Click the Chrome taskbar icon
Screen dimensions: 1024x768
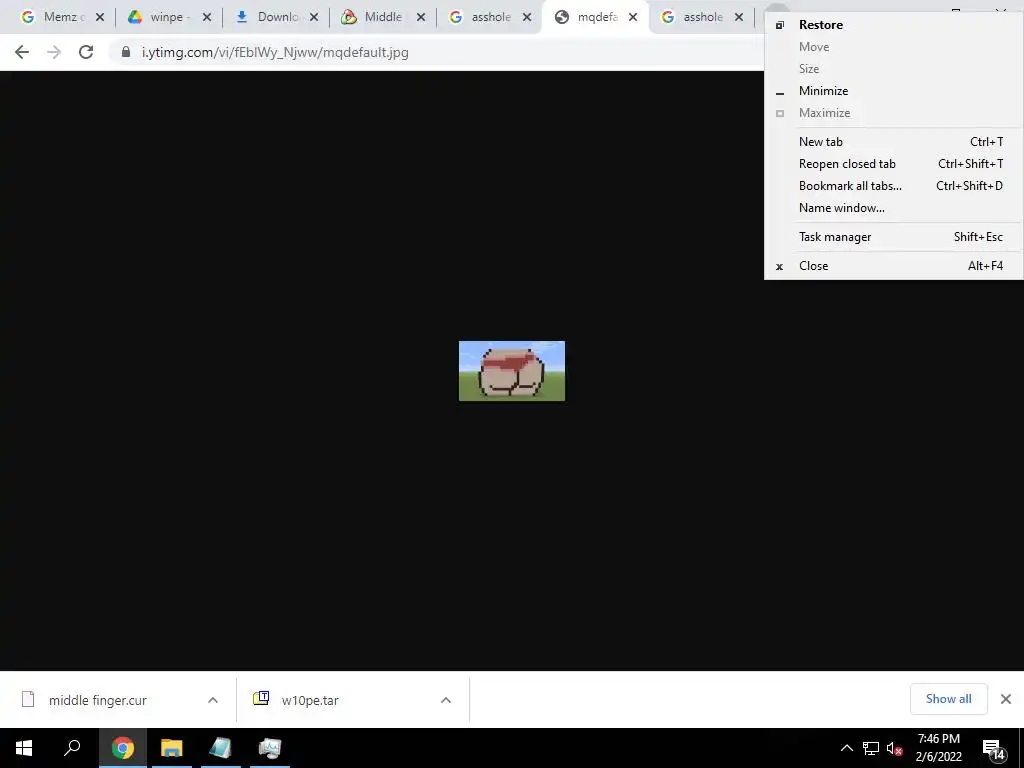pyautogui.click(x=123, y=748)
